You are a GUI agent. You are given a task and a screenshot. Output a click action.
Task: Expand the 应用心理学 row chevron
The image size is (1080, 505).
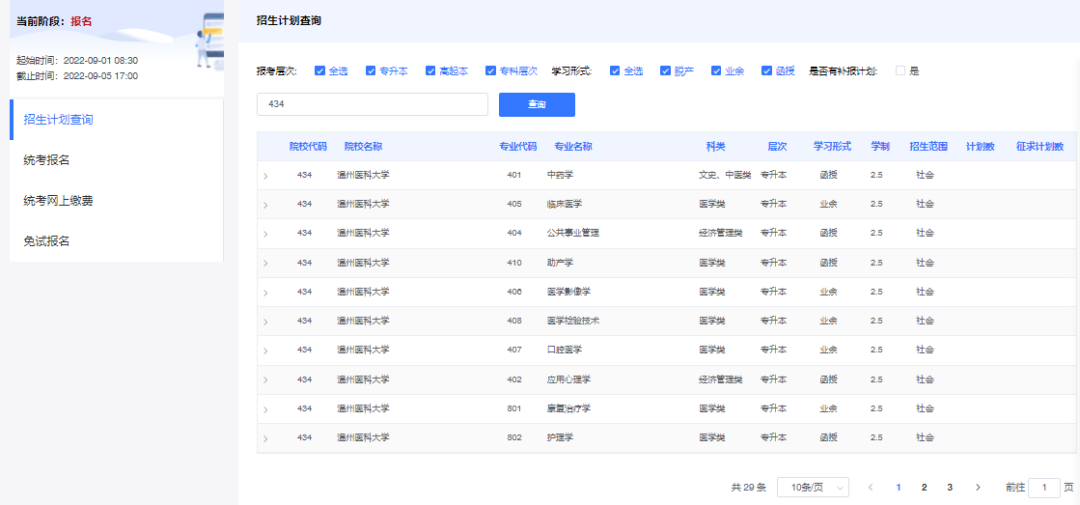(x=266, y=380)
